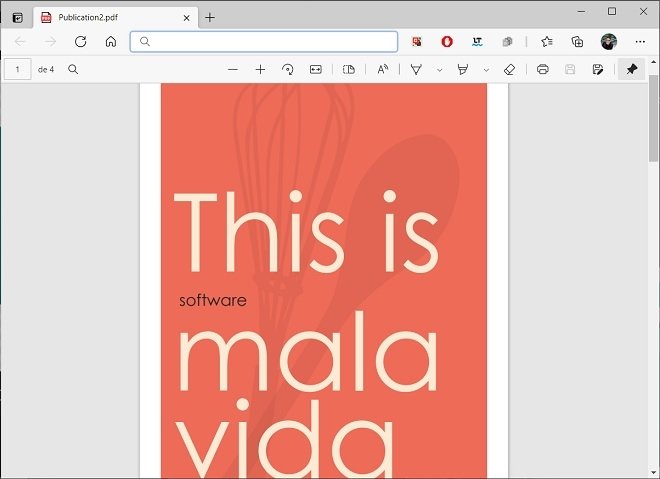Click the 'vida' text in PDF
The height and width of the screenshot is (479, 660).
point(285,438)
